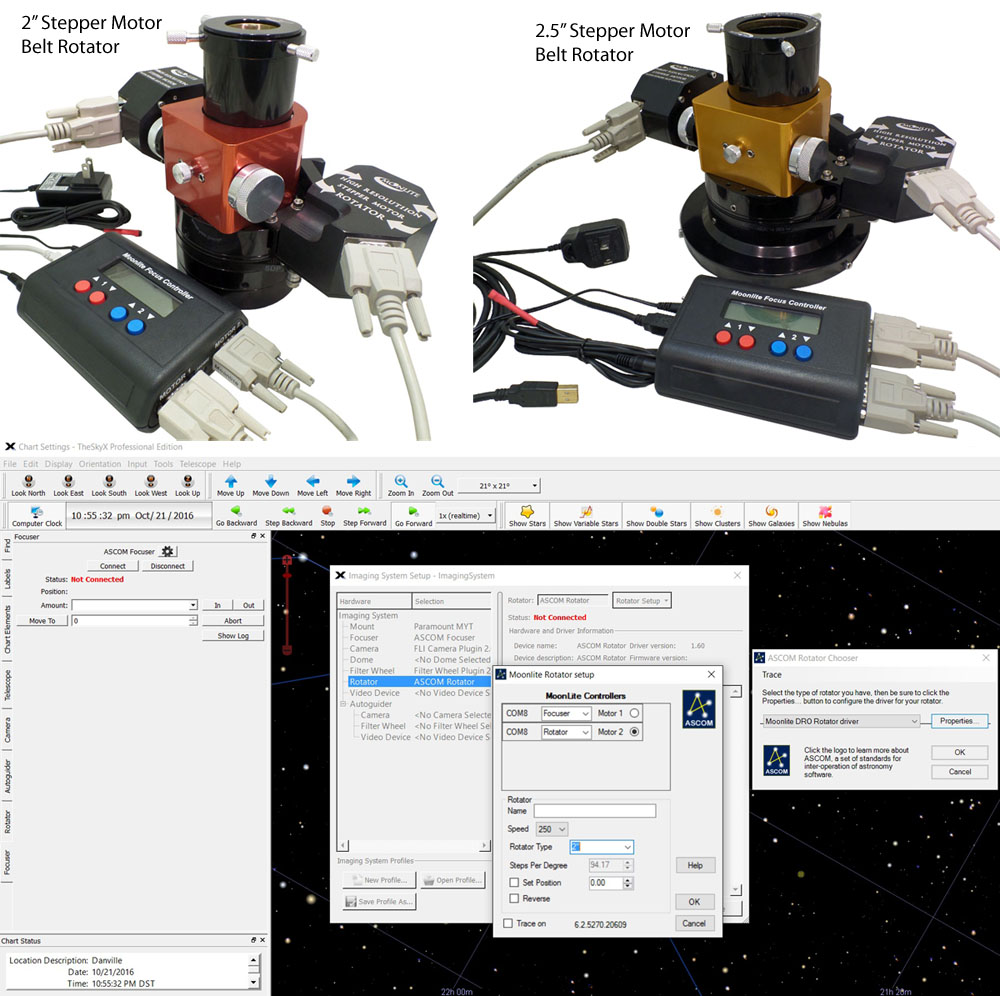Click Help in Moonlite Rotator setup
This screenshot has height=996, width=1000.
click(695, 865)
